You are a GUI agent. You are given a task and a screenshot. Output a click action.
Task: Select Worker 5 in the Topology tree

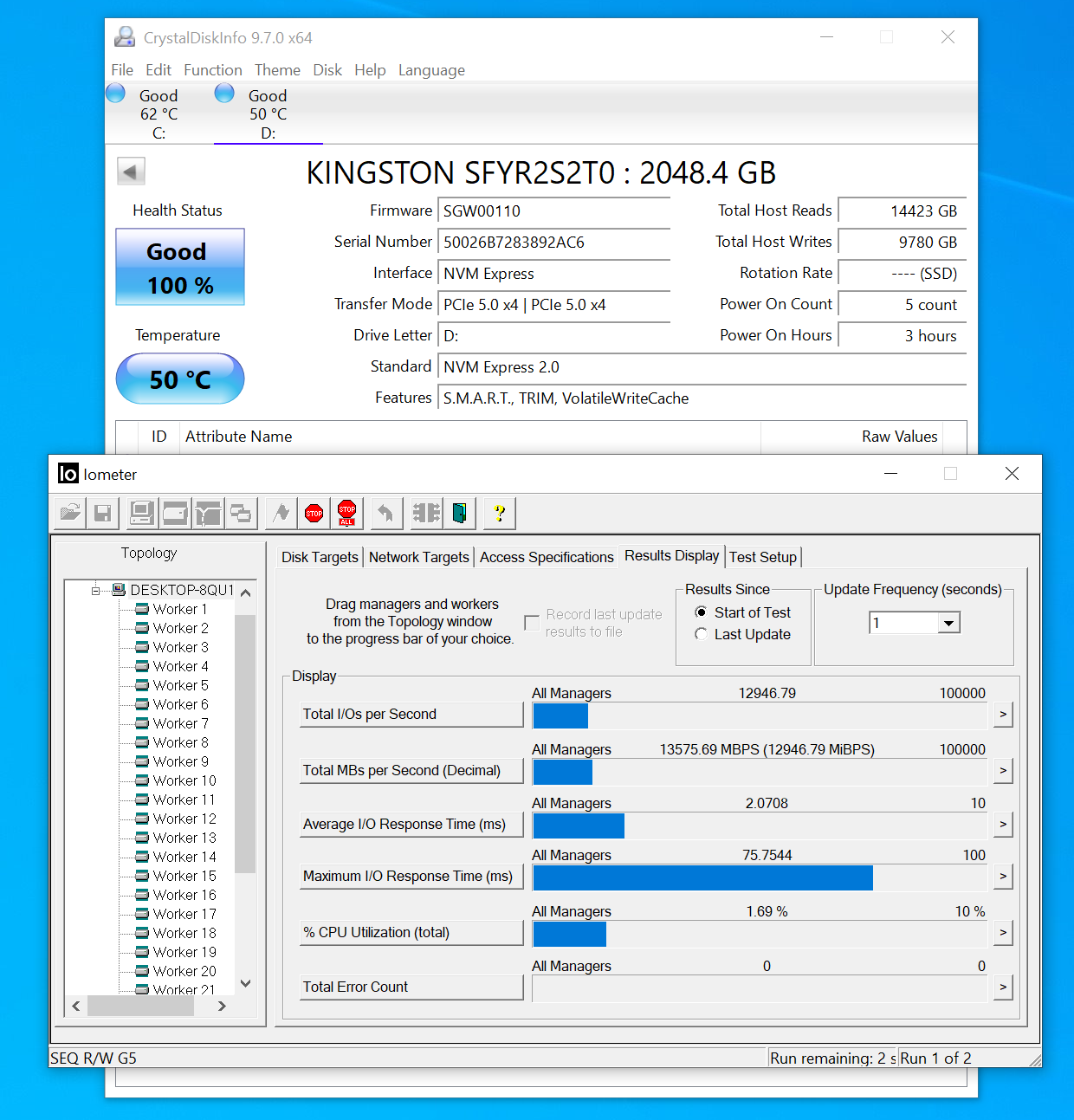[x=180, y=685]
